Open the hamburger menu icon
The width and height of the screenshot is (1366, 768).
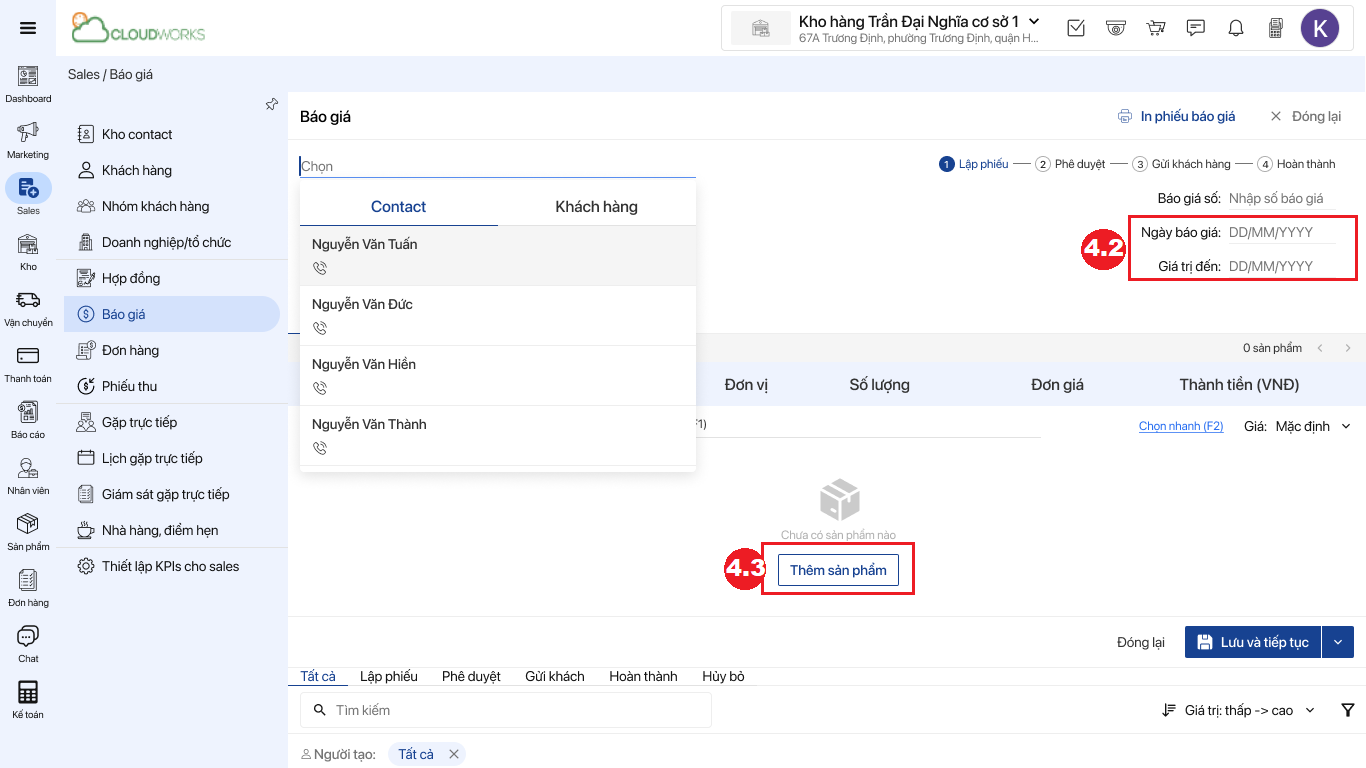(x=28, y=28)
